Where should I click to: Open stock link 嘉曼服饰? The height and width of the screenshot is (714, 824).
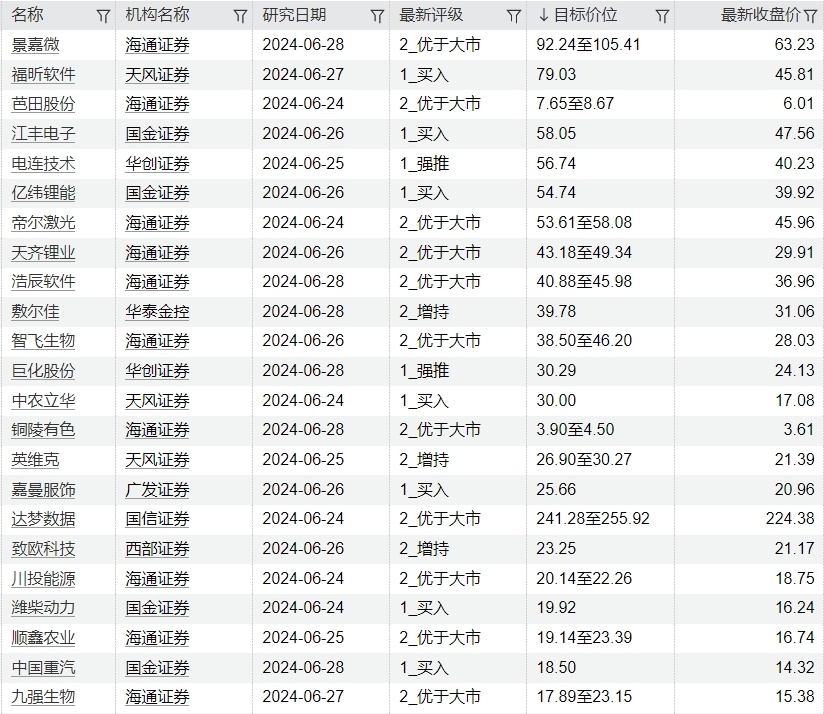[44, 490]
